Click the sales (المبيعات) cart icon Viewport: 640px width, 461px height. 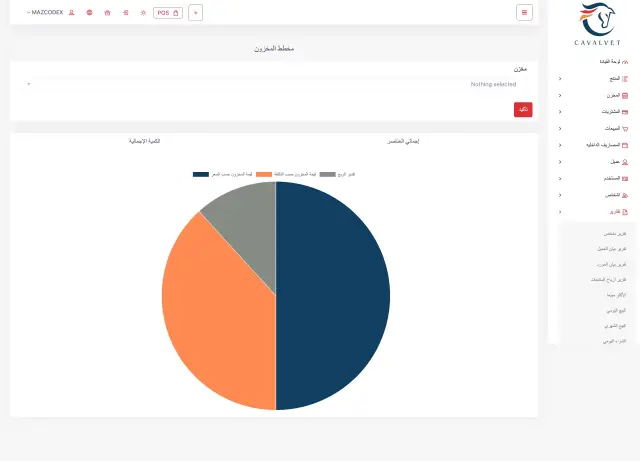point(625,129)
